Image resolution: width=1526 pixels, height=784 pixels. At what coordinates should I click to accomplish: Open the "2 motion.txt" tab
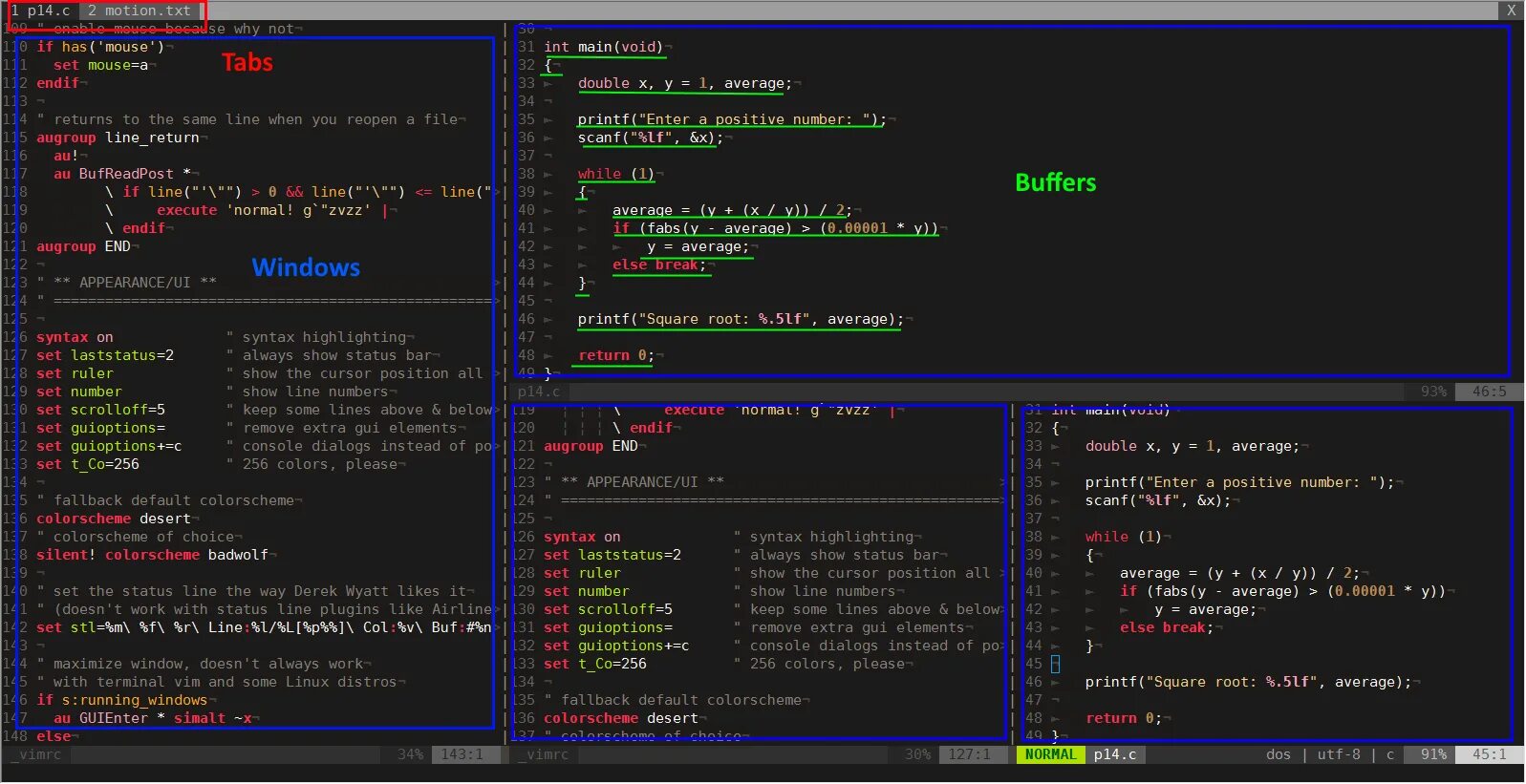pos(139,11)
